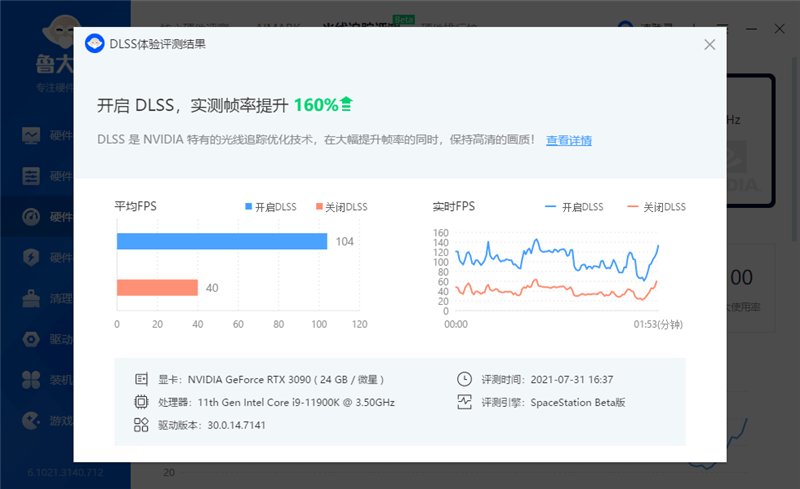This screenshot has width=800, height=489.
Task: Select driver version 30.0.14.7141 text
Action: tap(236, 425)
